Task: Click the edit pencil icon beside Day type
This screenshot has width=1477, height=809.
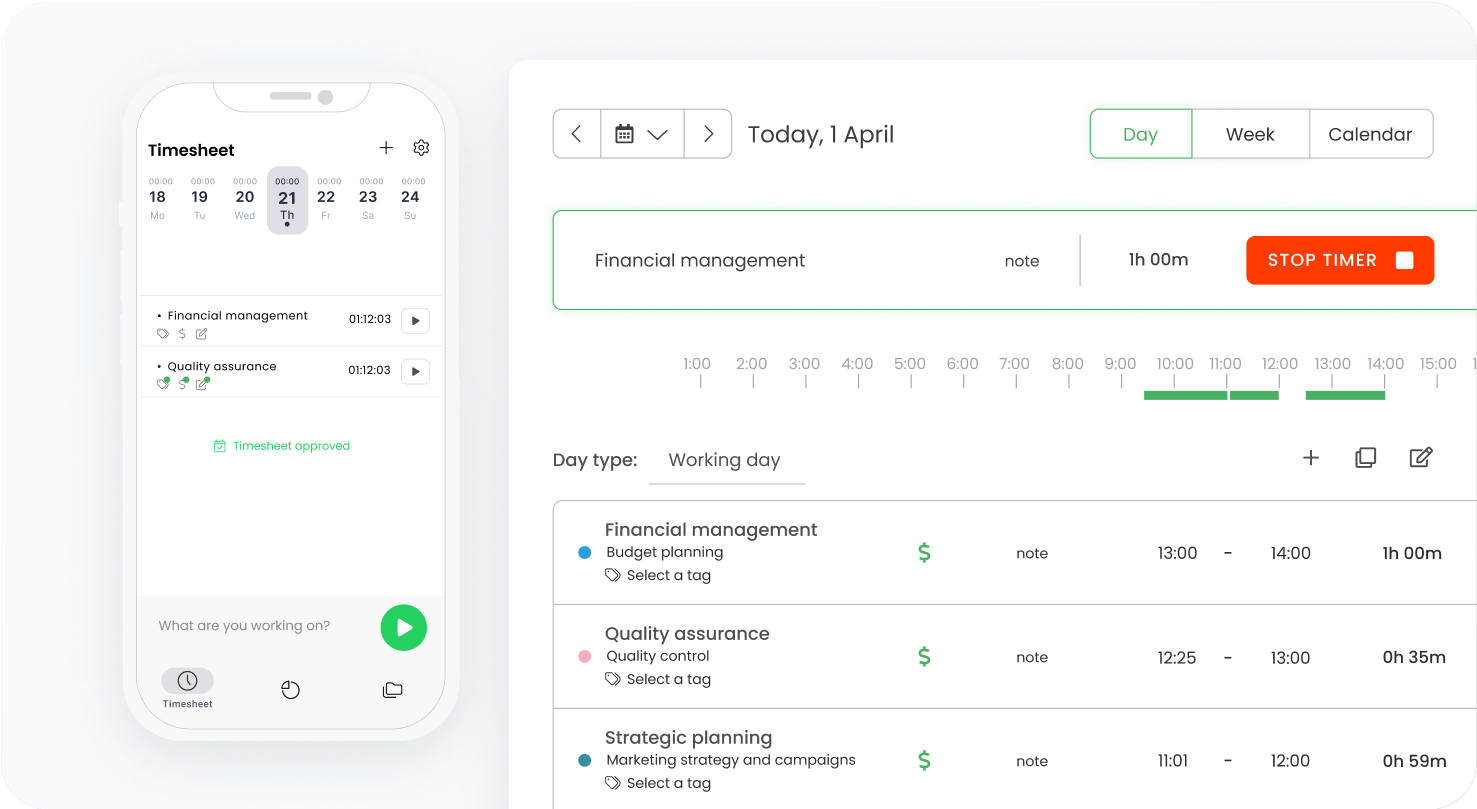Action: pyautogui.click(x=1420, y=458)
